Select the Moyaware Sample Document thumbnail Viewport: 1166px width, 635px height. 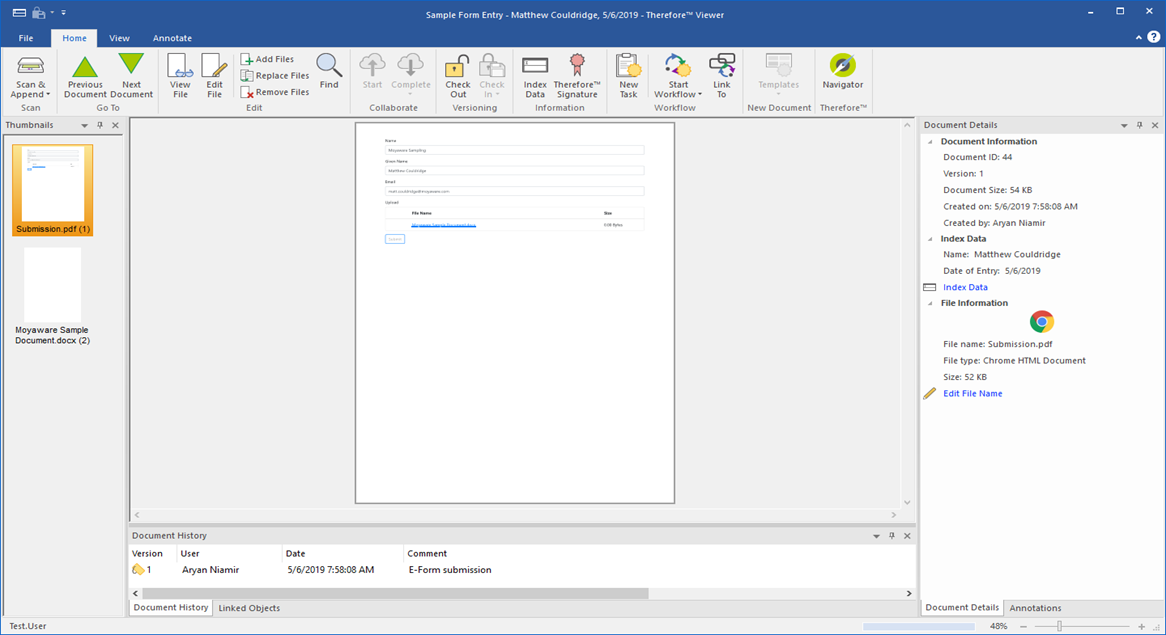(51, 287)
